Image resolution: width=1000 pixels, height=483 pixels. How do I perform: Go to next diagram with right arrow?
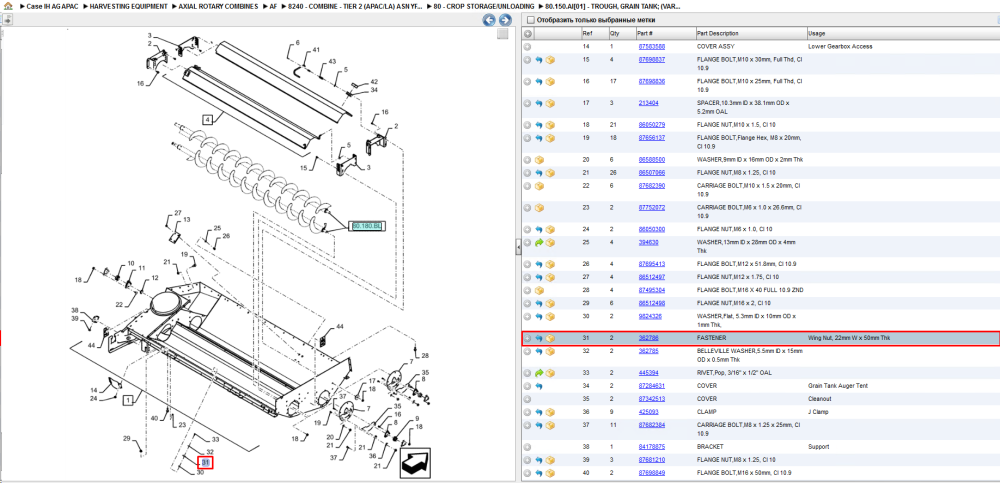point(504,20)
